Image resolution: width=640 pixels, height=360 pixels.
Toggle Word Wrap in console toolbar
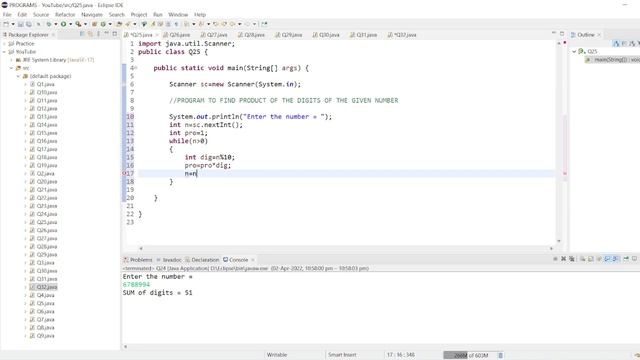coord(599,259)
